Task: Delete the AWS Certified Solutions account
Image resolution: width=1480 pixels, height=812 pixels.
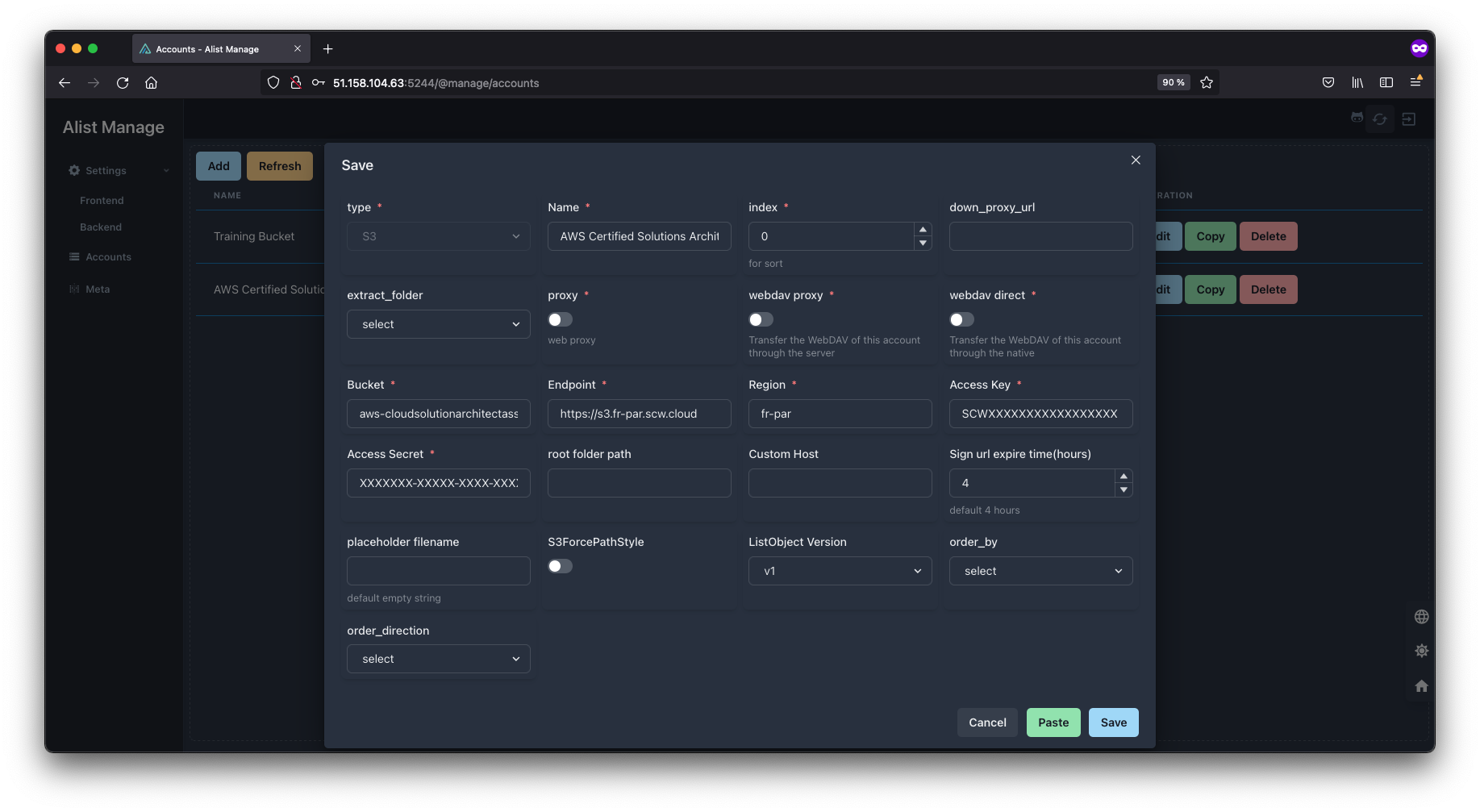Action: click(1268, 289)
